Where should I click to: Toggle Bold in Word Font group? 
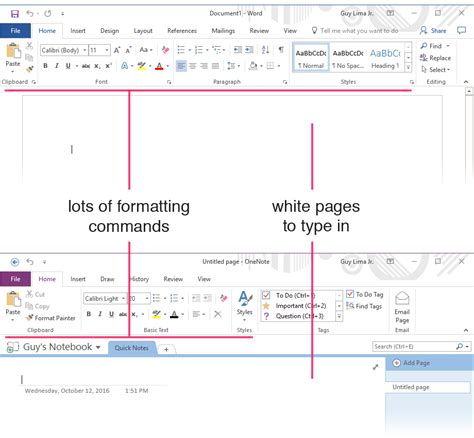point(46,66)
